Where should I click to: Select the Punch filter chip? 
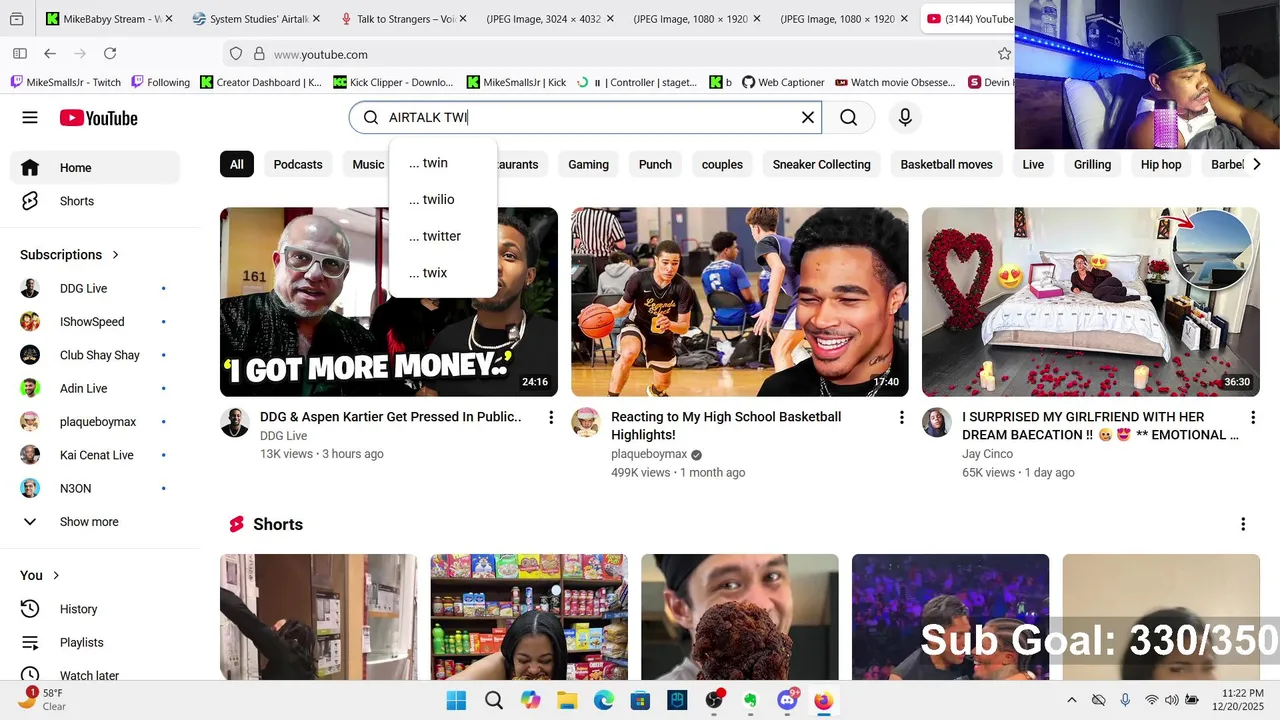tap(655, 164)
